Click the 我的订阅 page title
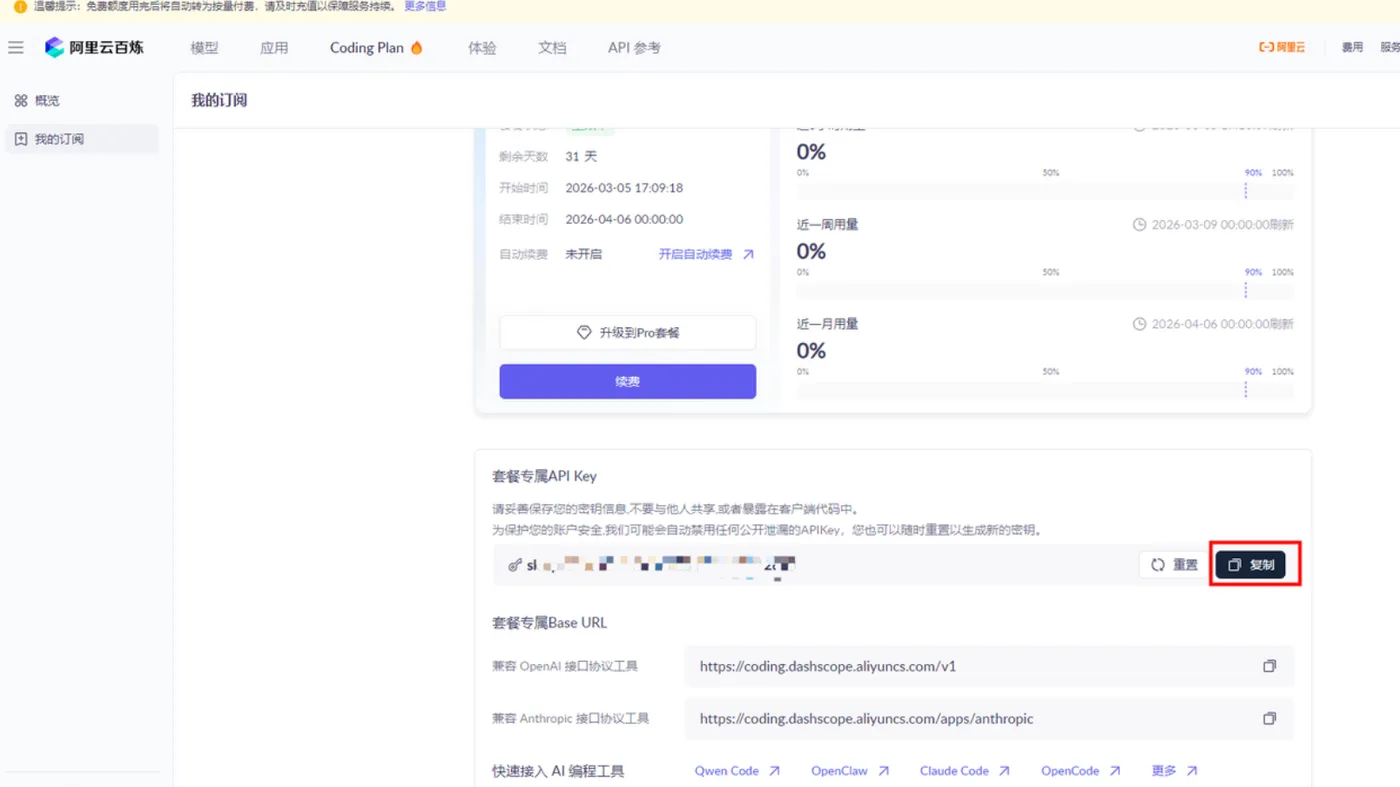The height and width of the screenshot is (787, 1400). (219, 100)
